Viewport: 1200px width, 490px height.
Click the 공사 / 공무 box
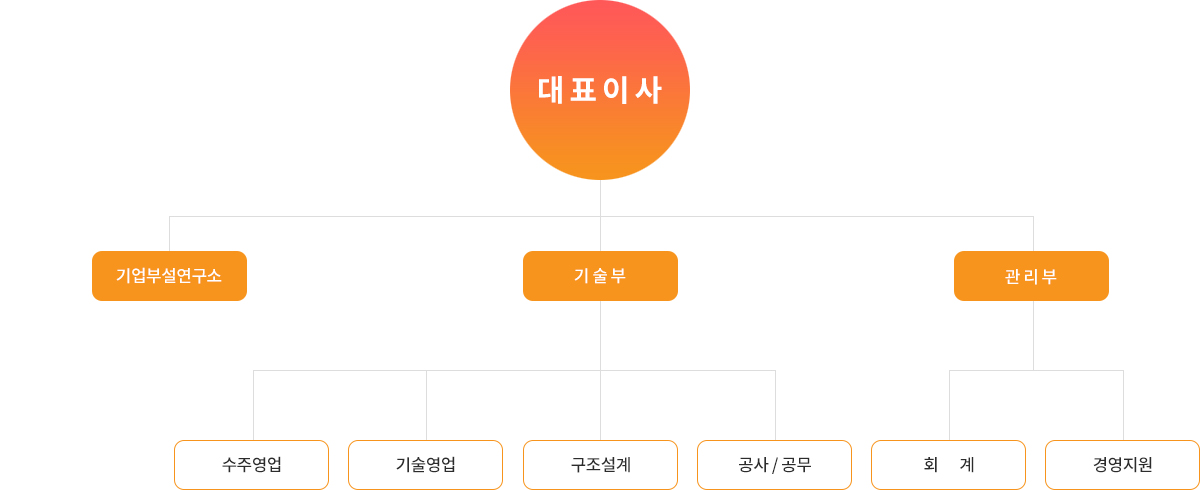[774, 465]
